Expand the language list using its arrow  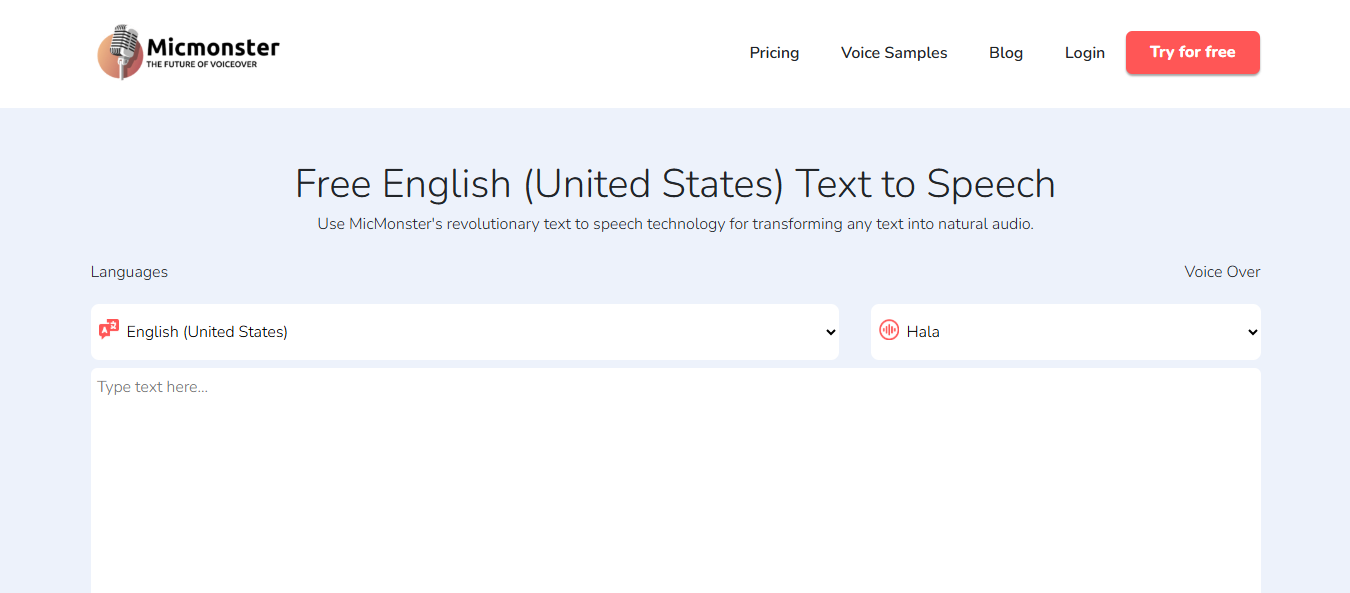(x=830, y=332)
